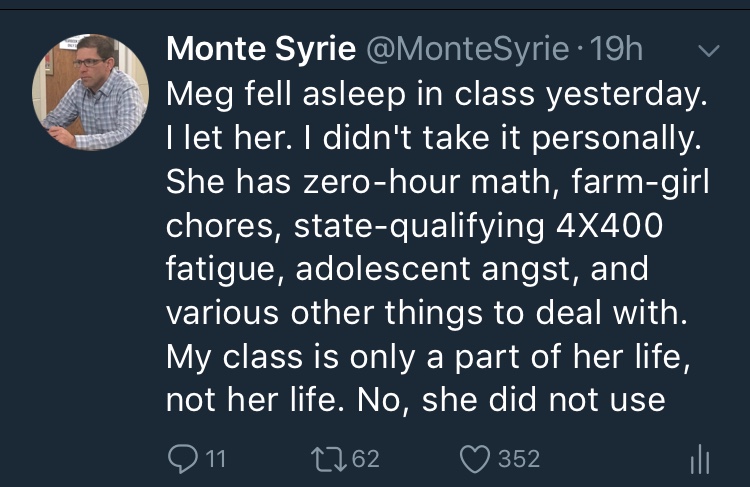The height and width of the screenshot is (487, 750).
Task: Click the retweet count 62
Action: 367,459
